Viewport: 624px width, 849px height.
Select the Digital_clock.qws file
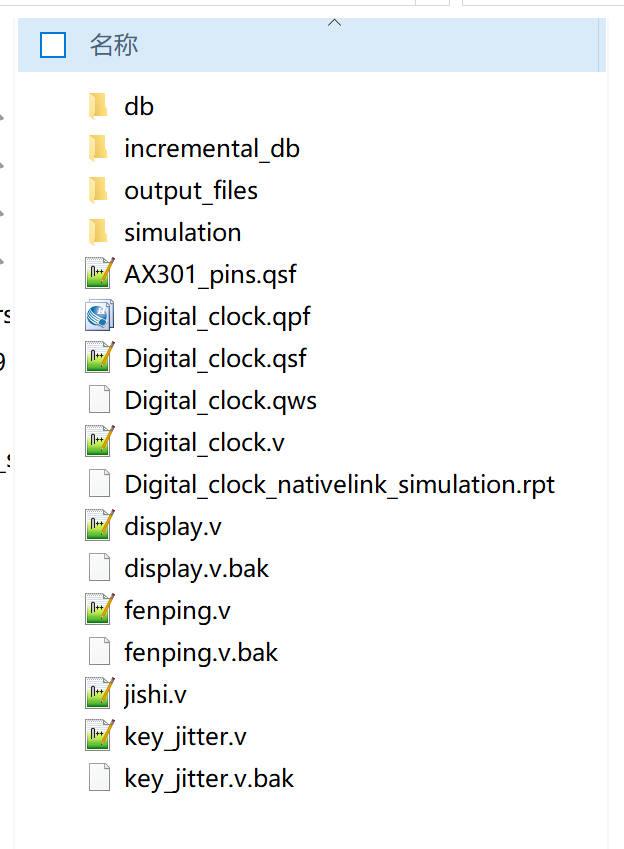click(220, 400)
